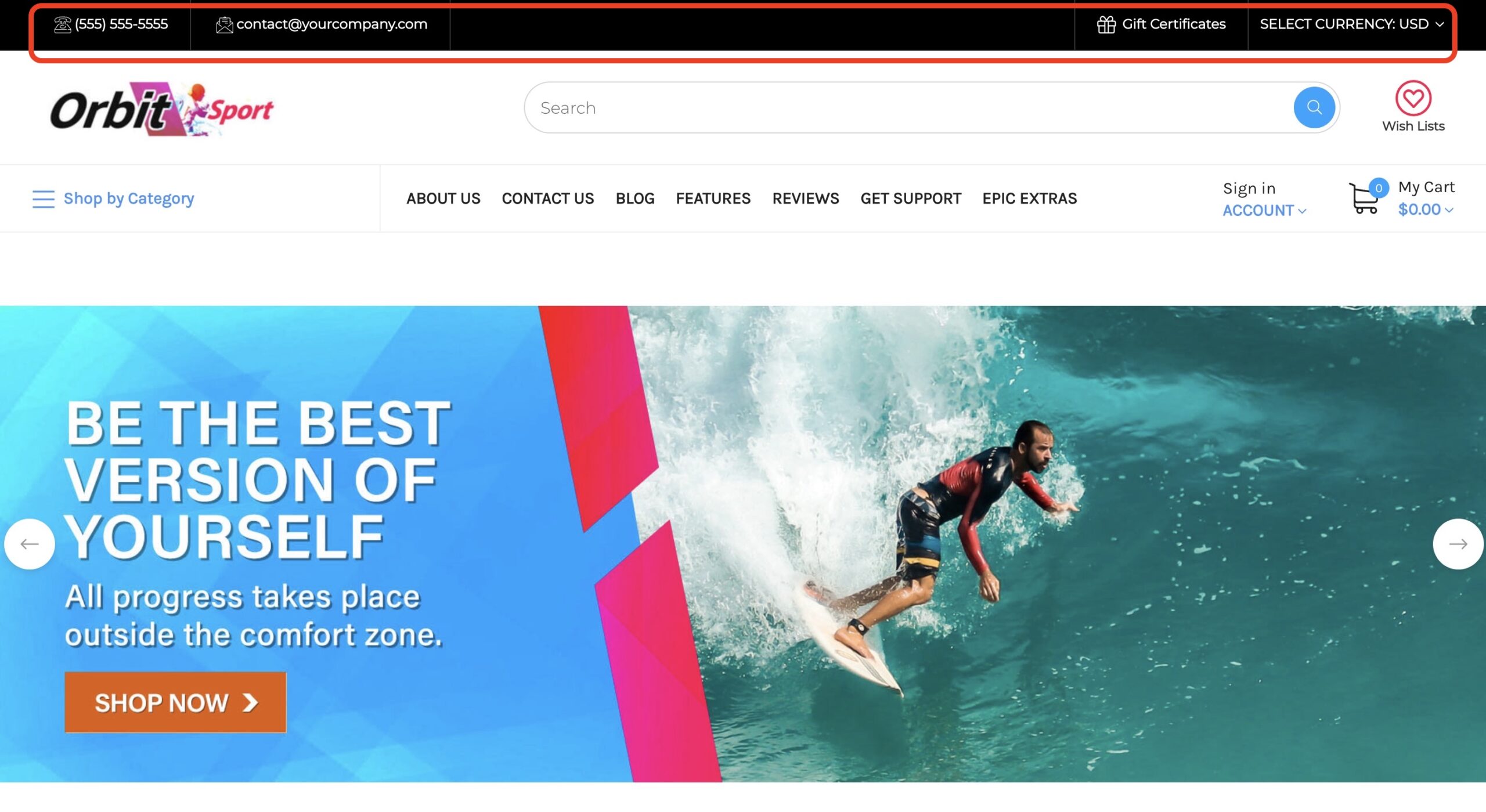Open the About Us menu item
The width and height of the screenshot is (1486, 812).
(x=443, y=199)
